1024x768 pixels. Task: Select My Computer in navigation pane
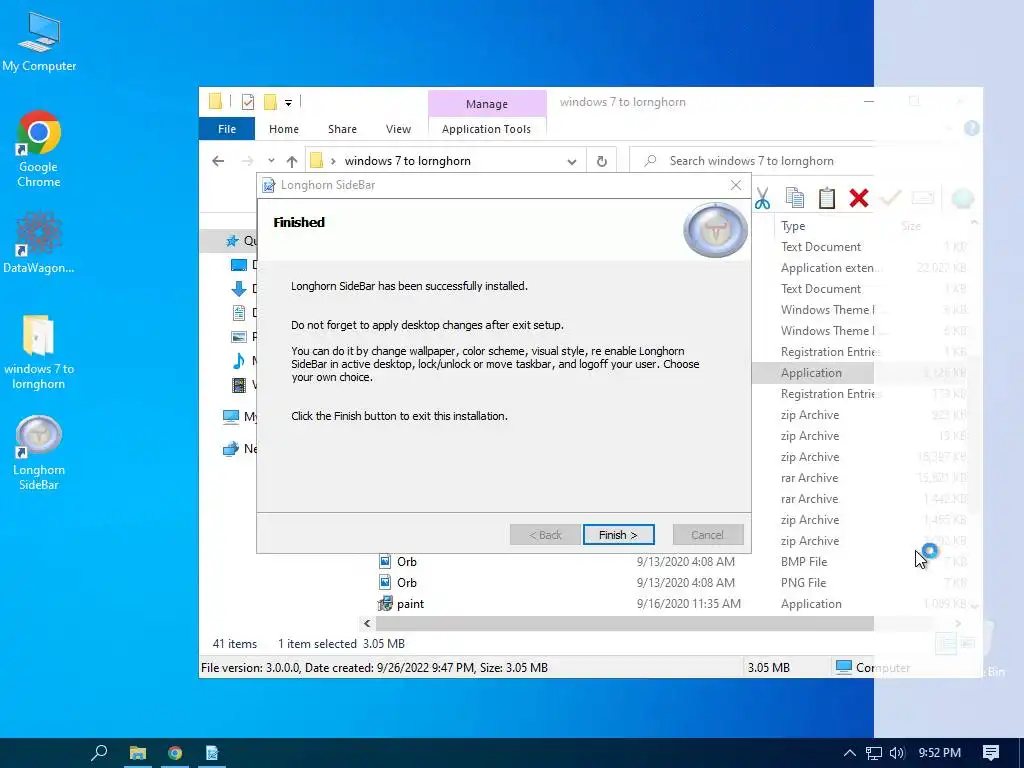[239, 416]
